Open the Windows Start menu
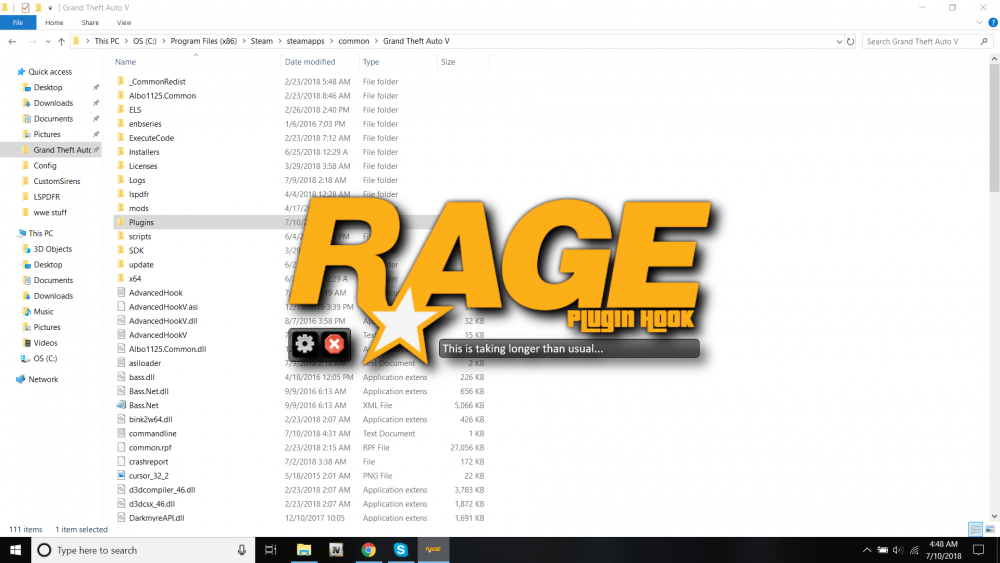The height and width of the screenshot is (563, 1000). click(x=15, y=550)
